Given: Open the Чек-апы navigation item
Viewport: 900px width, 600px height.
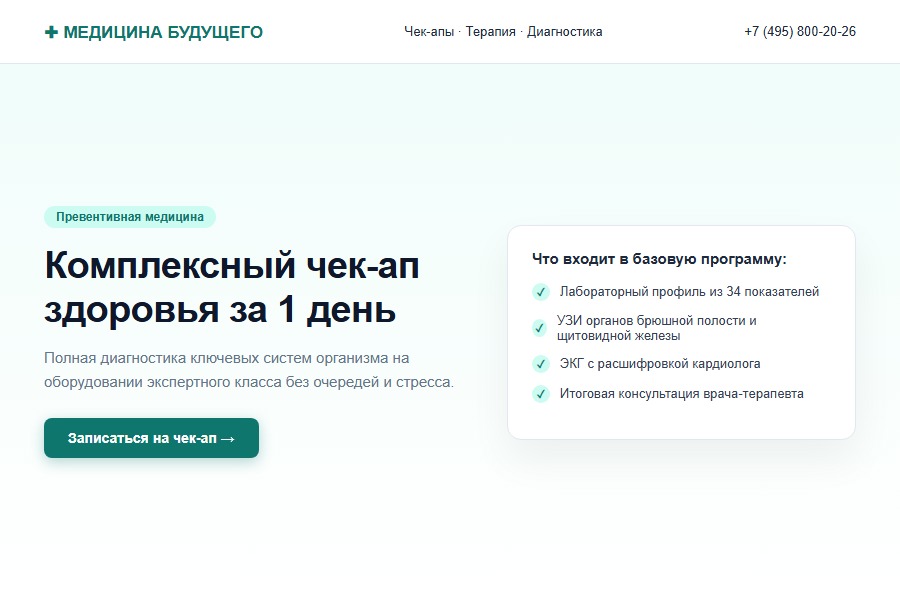Looking at the screenshot, I should coord(429,32).
